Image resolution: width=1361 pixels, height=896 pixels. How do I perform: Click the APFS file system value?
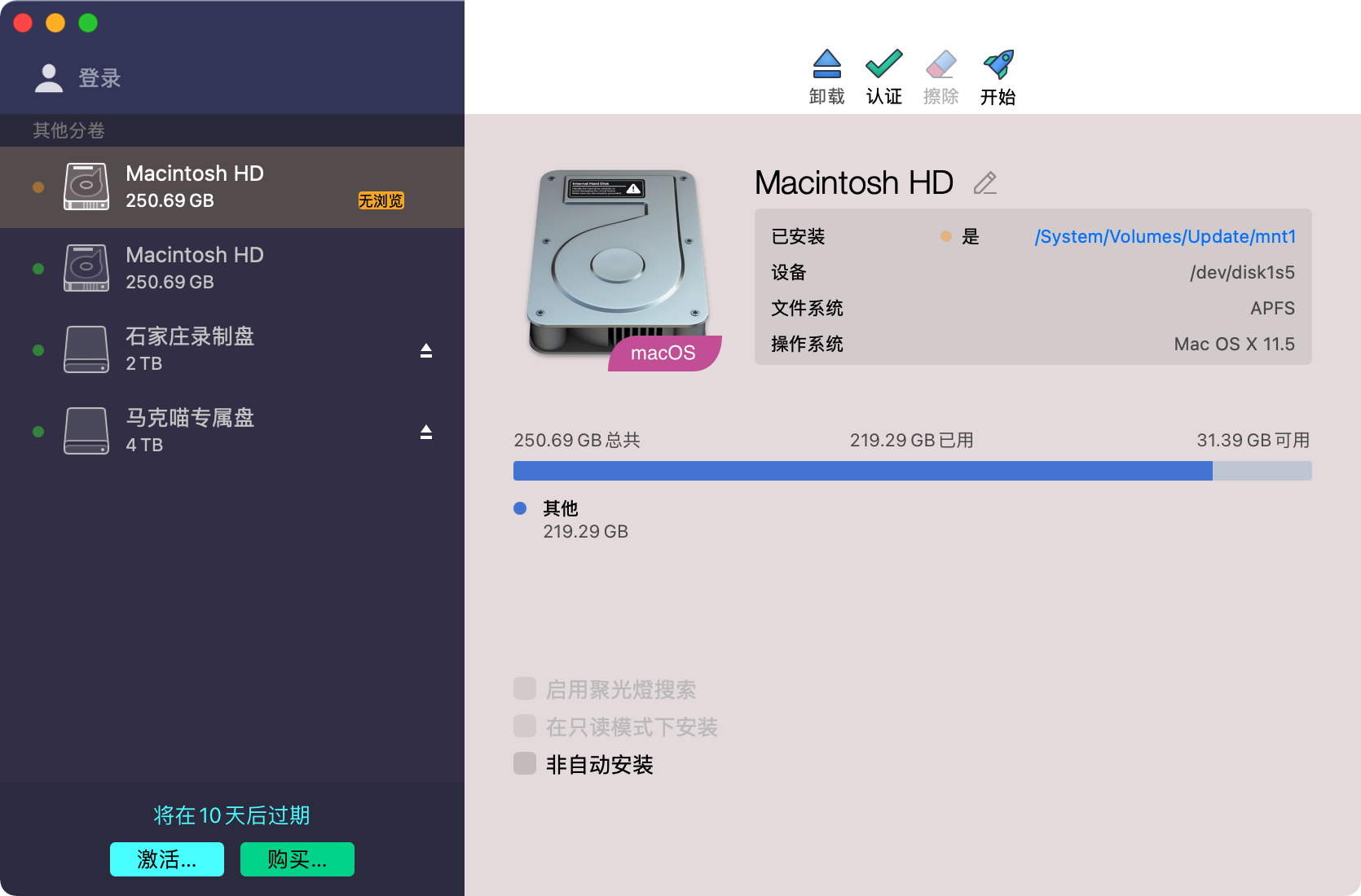[x=1273, y=308]
